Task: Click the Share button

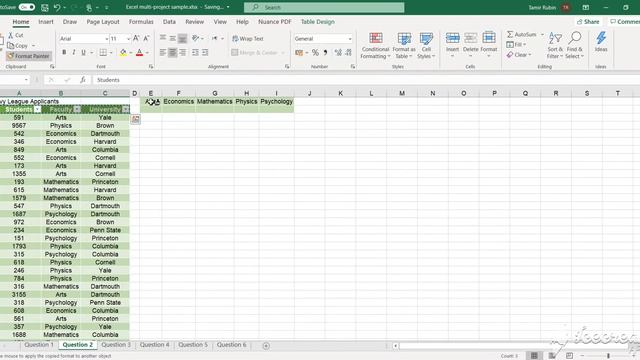Action: click(x=588, y=22)
